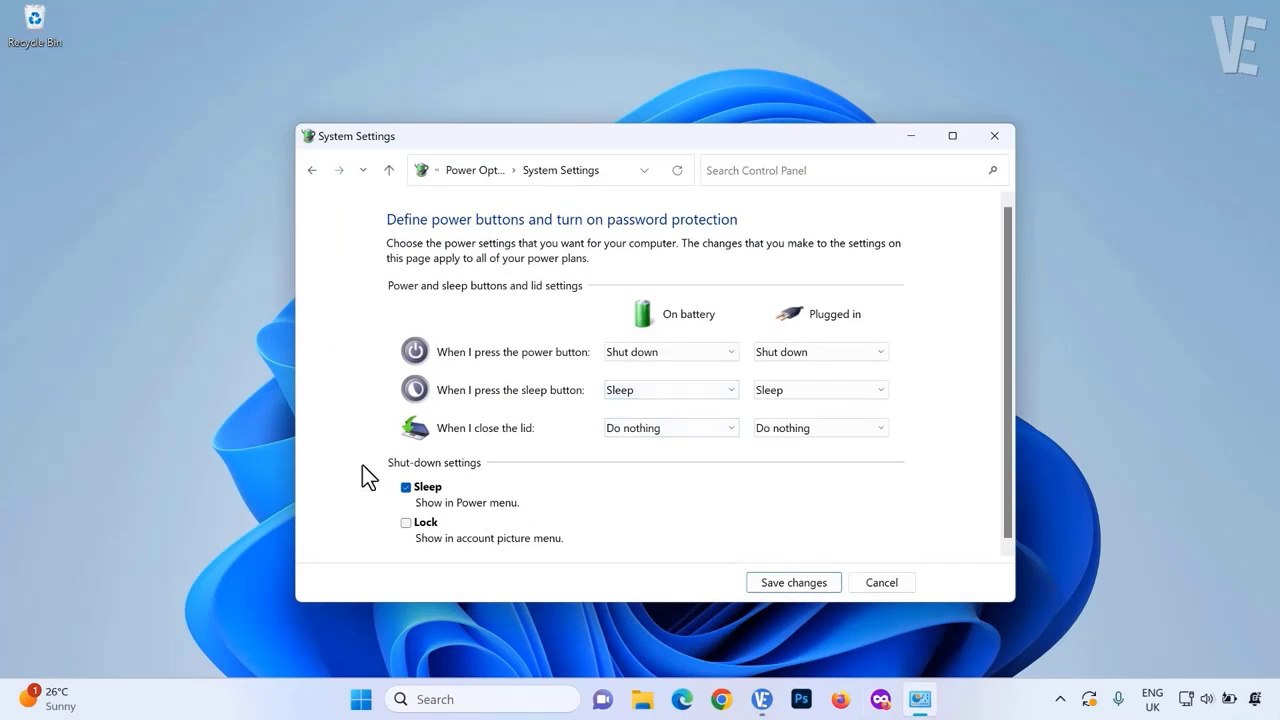Open the video chat app in taskbar
The image size is (1280, 720).
point(603,699)
